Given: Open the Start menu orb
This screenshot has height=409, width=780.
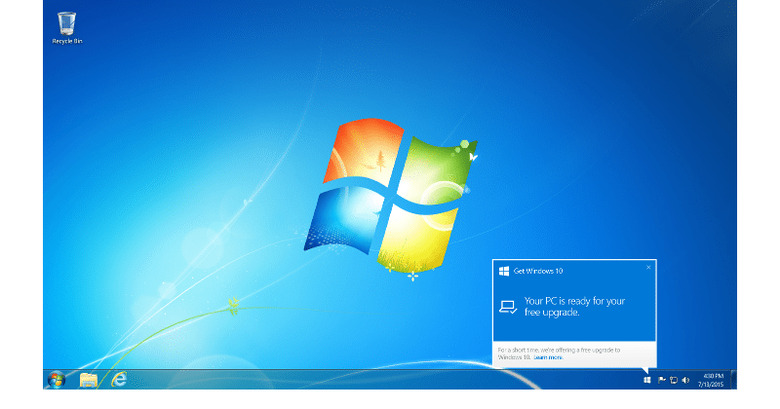Looking at the screenshot, I should (x=56, y=380).
